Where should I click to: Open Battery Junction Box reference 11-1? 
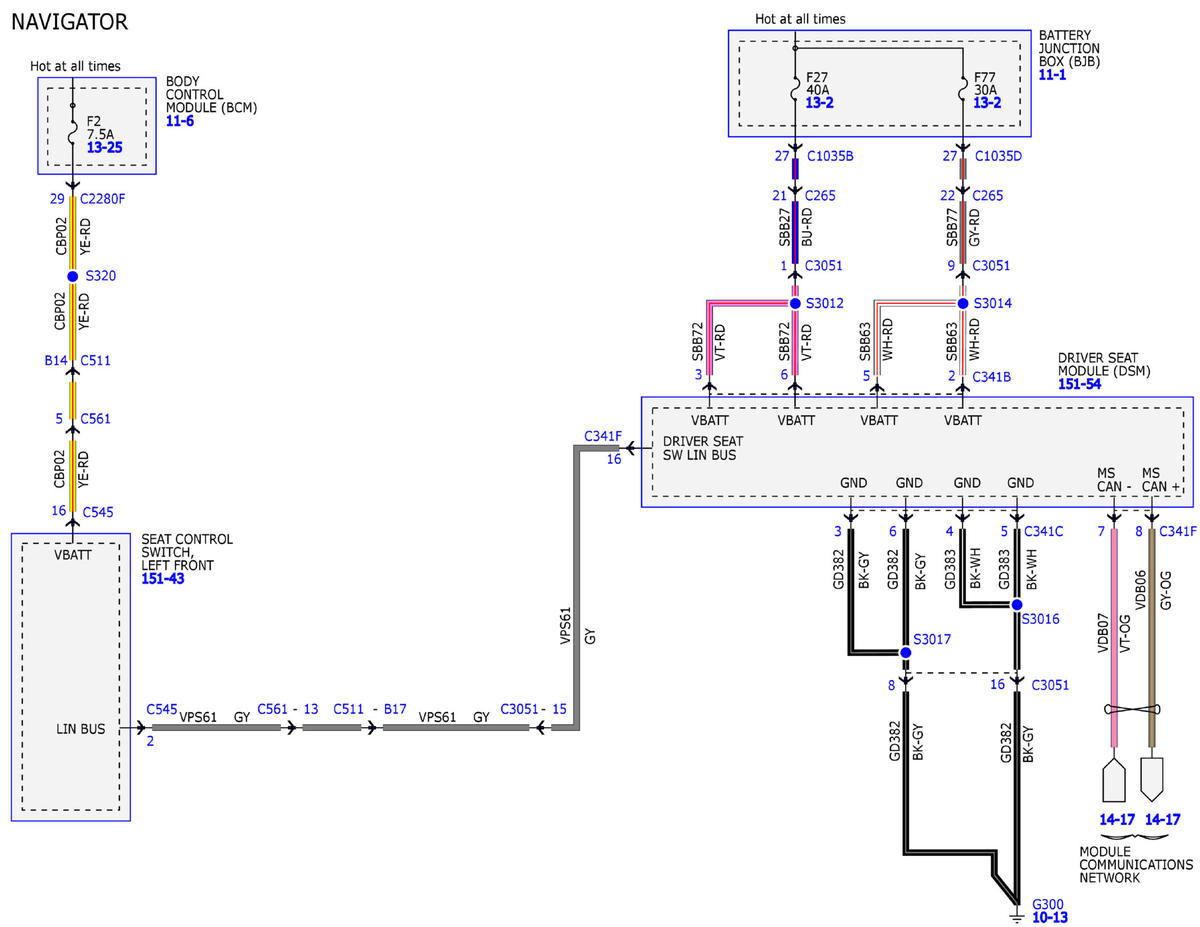[x=1054, y=75]
